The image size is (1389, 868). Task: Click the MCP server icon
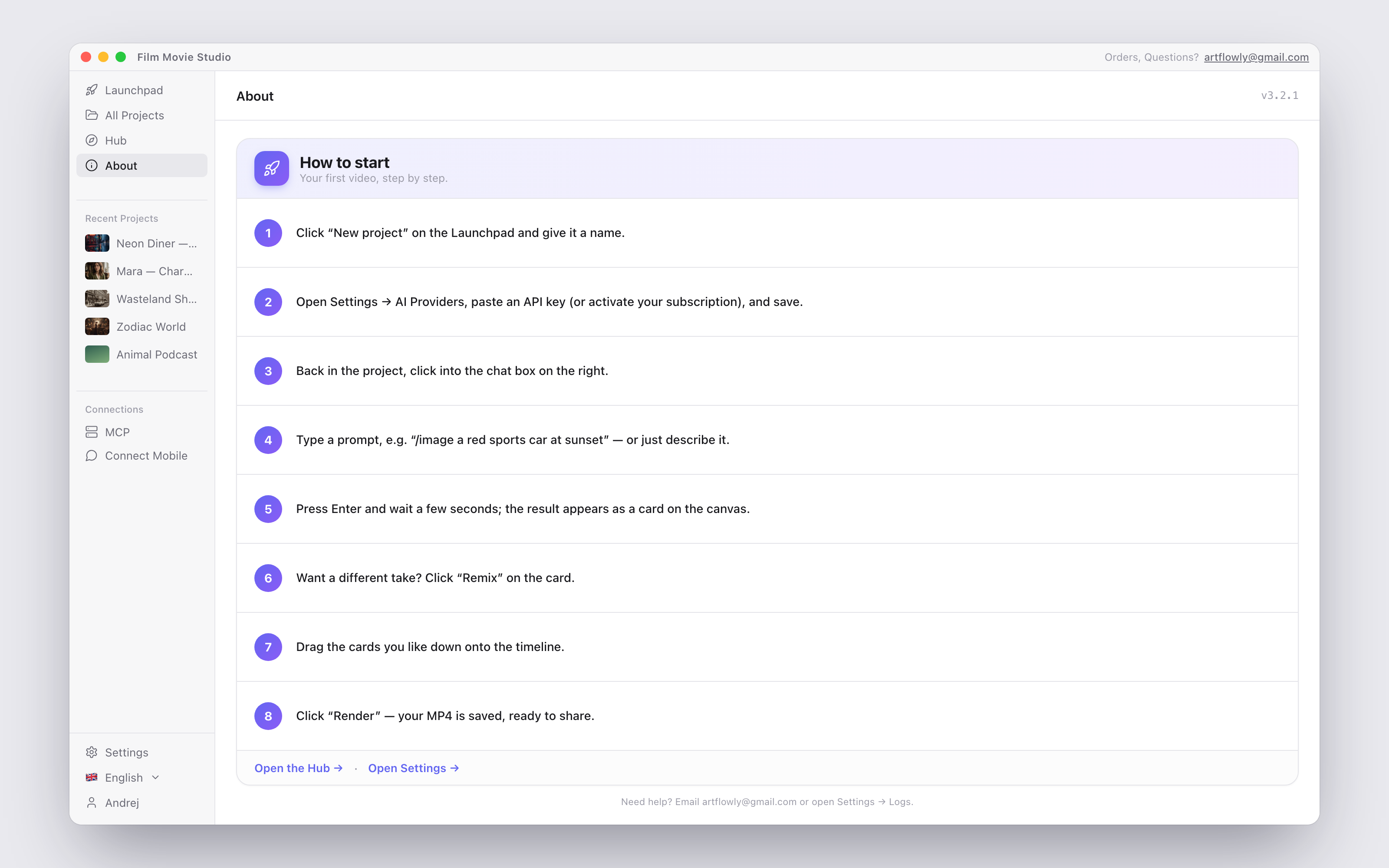(x=91, y=432)
